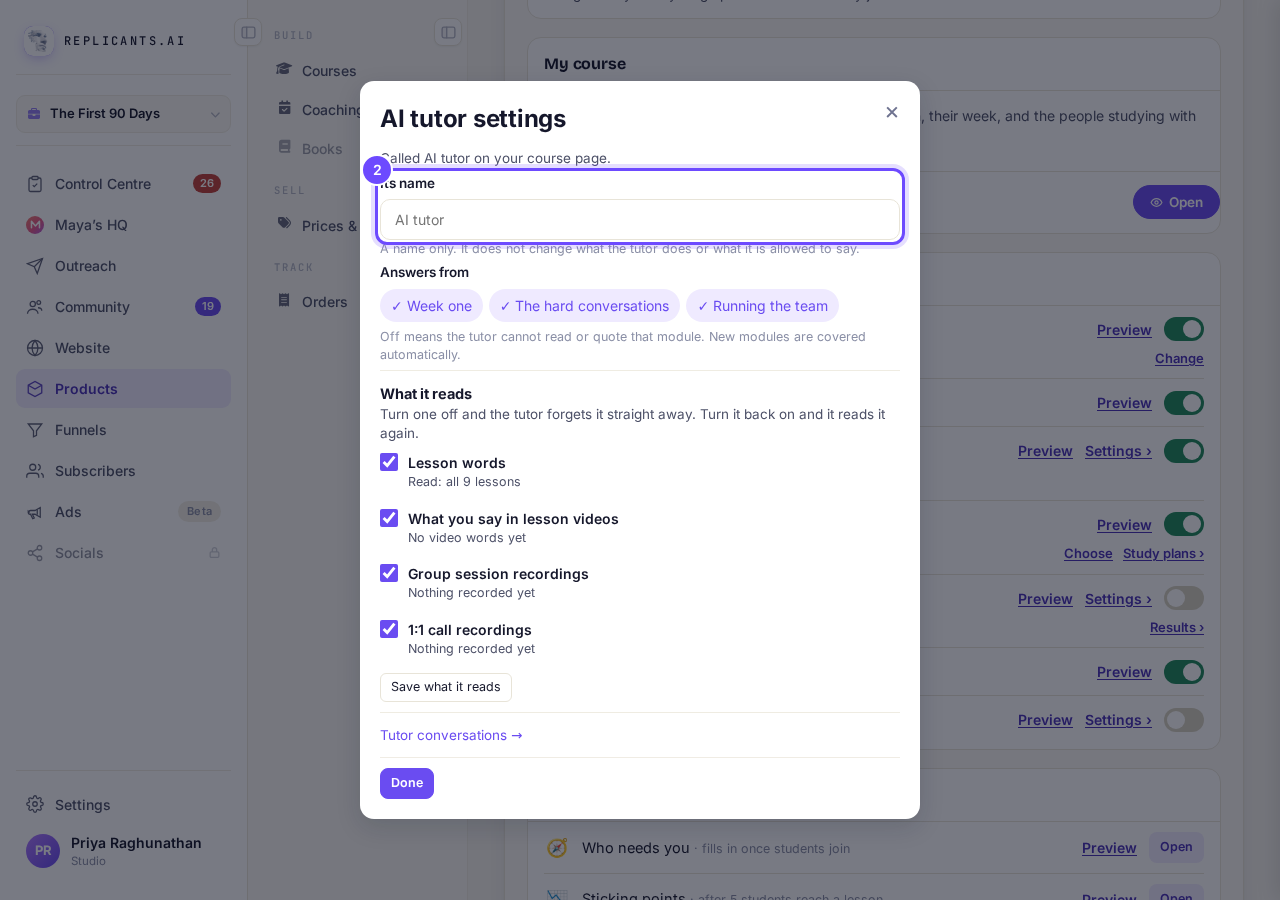Viewport: 1280px width, 900px height.
Task: Uncheck the Lesson words checkbox
Action: click(x=389, y=462)
